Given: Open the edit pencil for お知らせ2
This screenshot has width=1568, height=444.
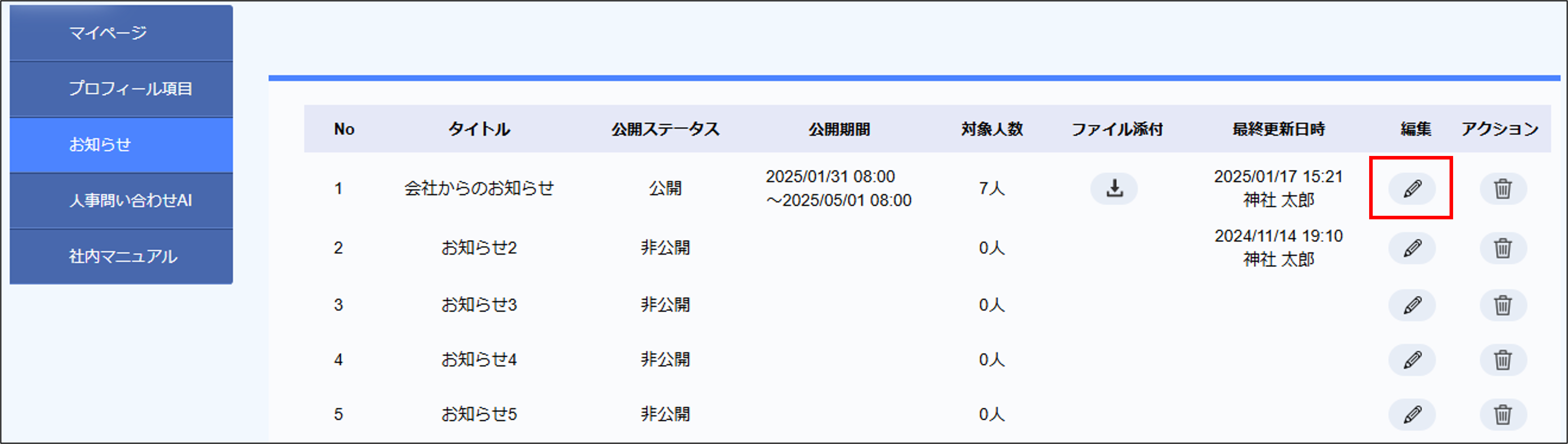Looking at the screenshot, I should [1412, 248].
